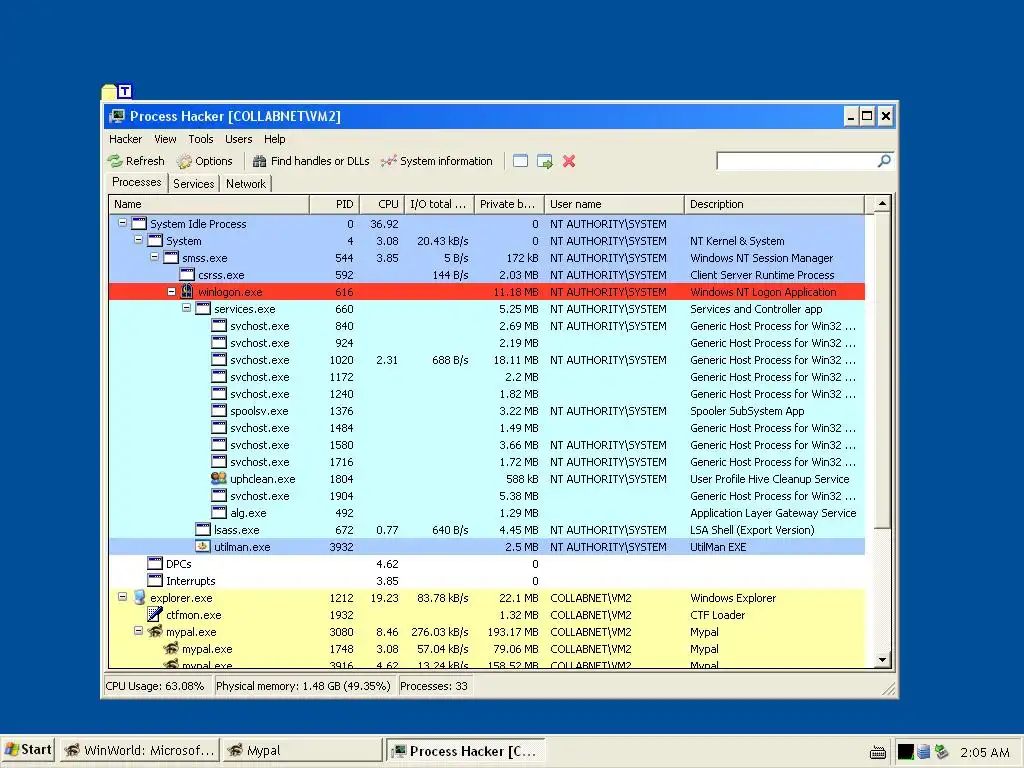Collapse the explorer.exe tree node

coord(122,596)
